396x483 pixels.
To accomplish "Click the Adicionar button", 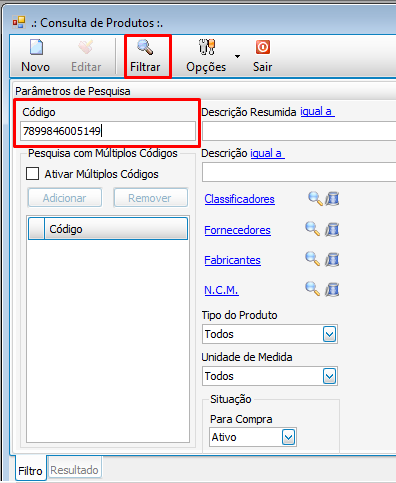I will click(x=65, y=198).
